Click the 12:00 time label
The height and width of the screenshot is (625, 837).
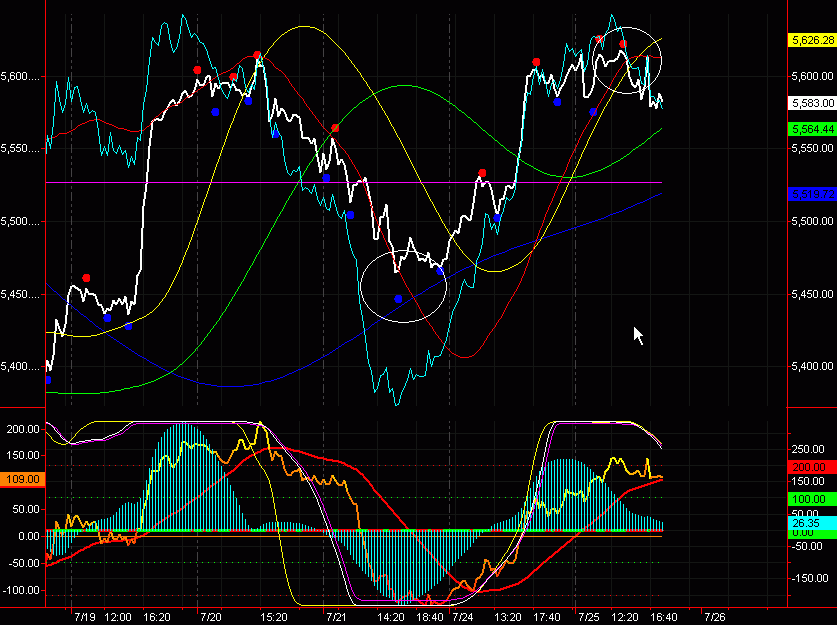point(117,617)
